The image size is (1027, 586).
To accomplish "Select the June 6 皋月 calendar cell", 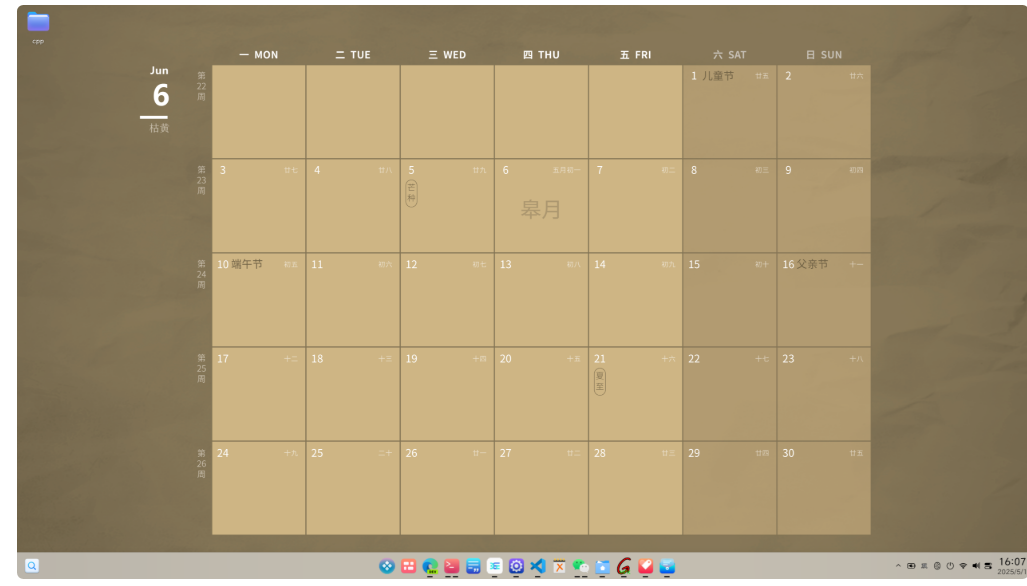I will click(x=541, y=206).
